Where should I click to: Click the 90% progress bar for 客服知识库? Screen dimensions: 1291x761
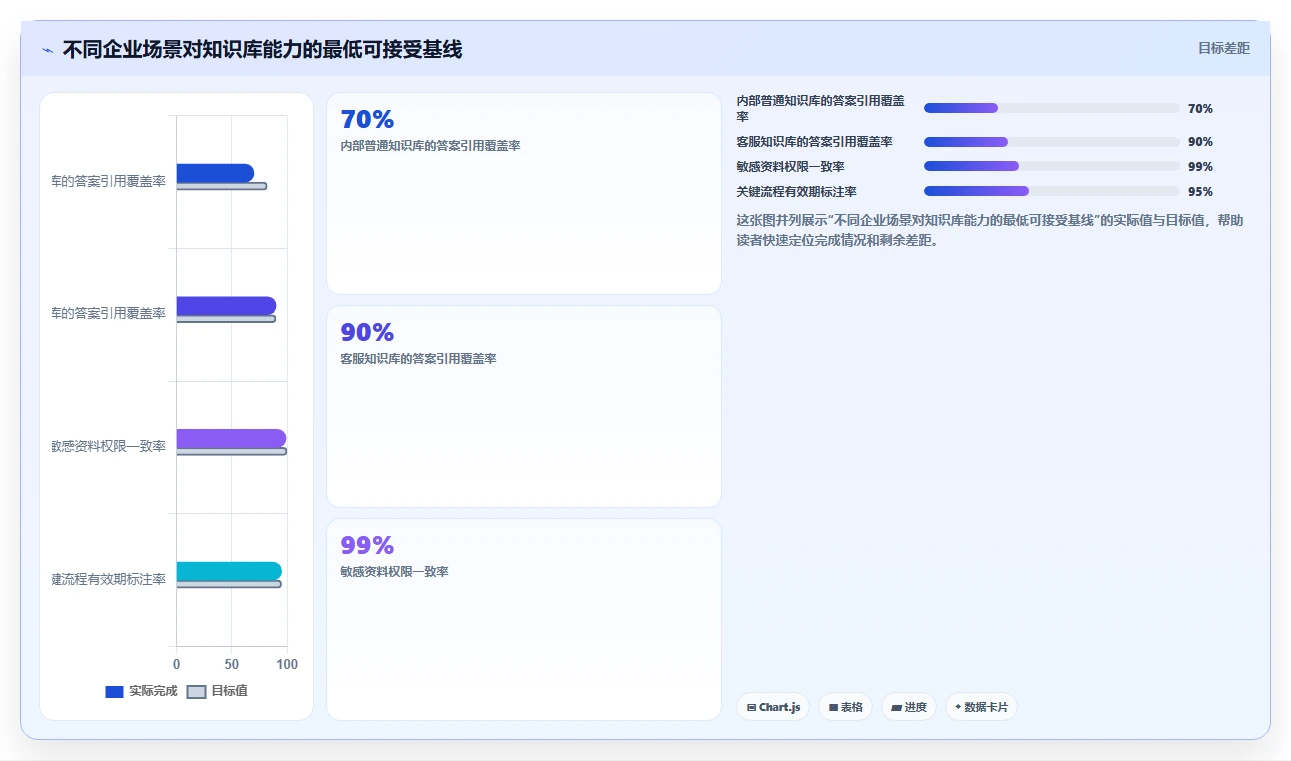click(1052, 142)
